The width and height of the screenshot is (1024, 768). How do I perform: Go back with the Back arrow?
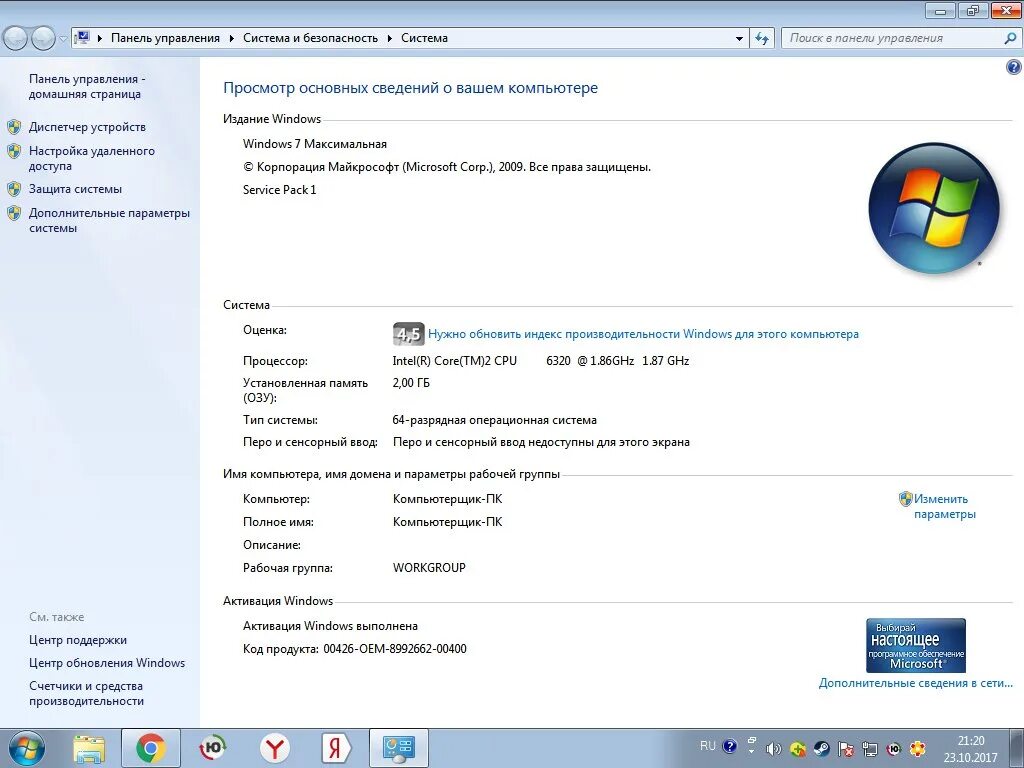[x=16, y=38]
